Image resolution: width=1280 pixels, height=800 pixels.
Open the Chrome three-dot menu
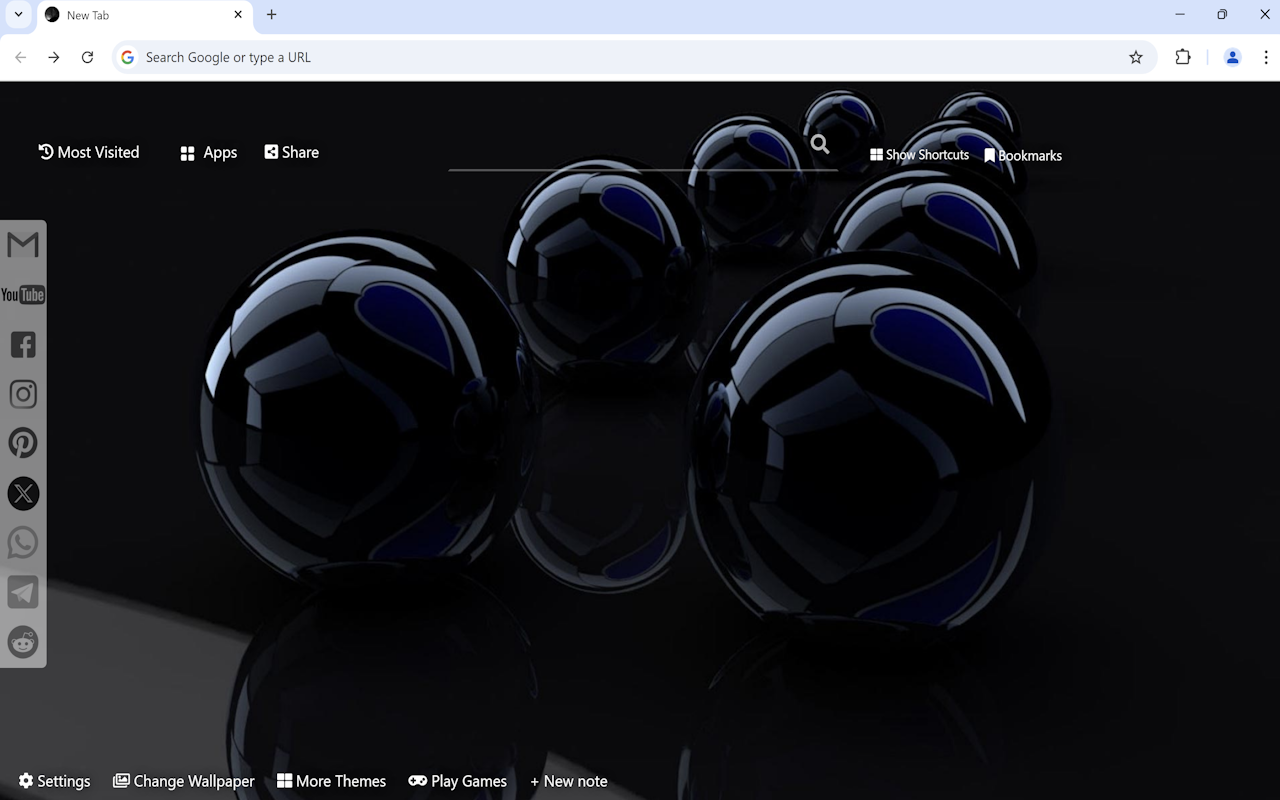pos(1266,57)
